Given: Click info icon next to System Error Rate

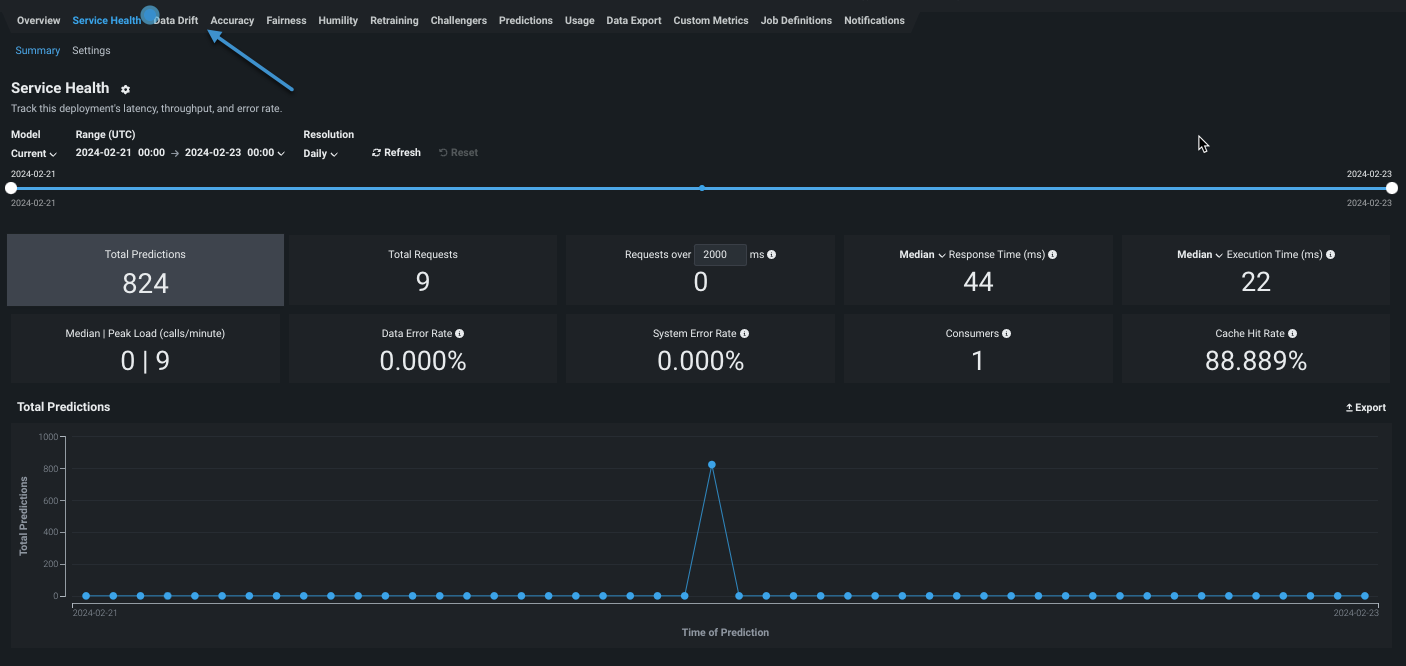Looking at the screenshot, I should [744, 334].
